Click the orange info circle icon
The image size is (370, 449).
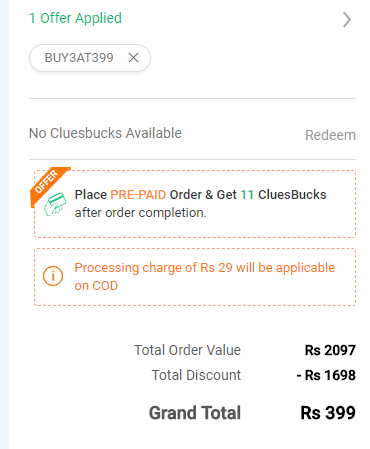coord(53,276)
